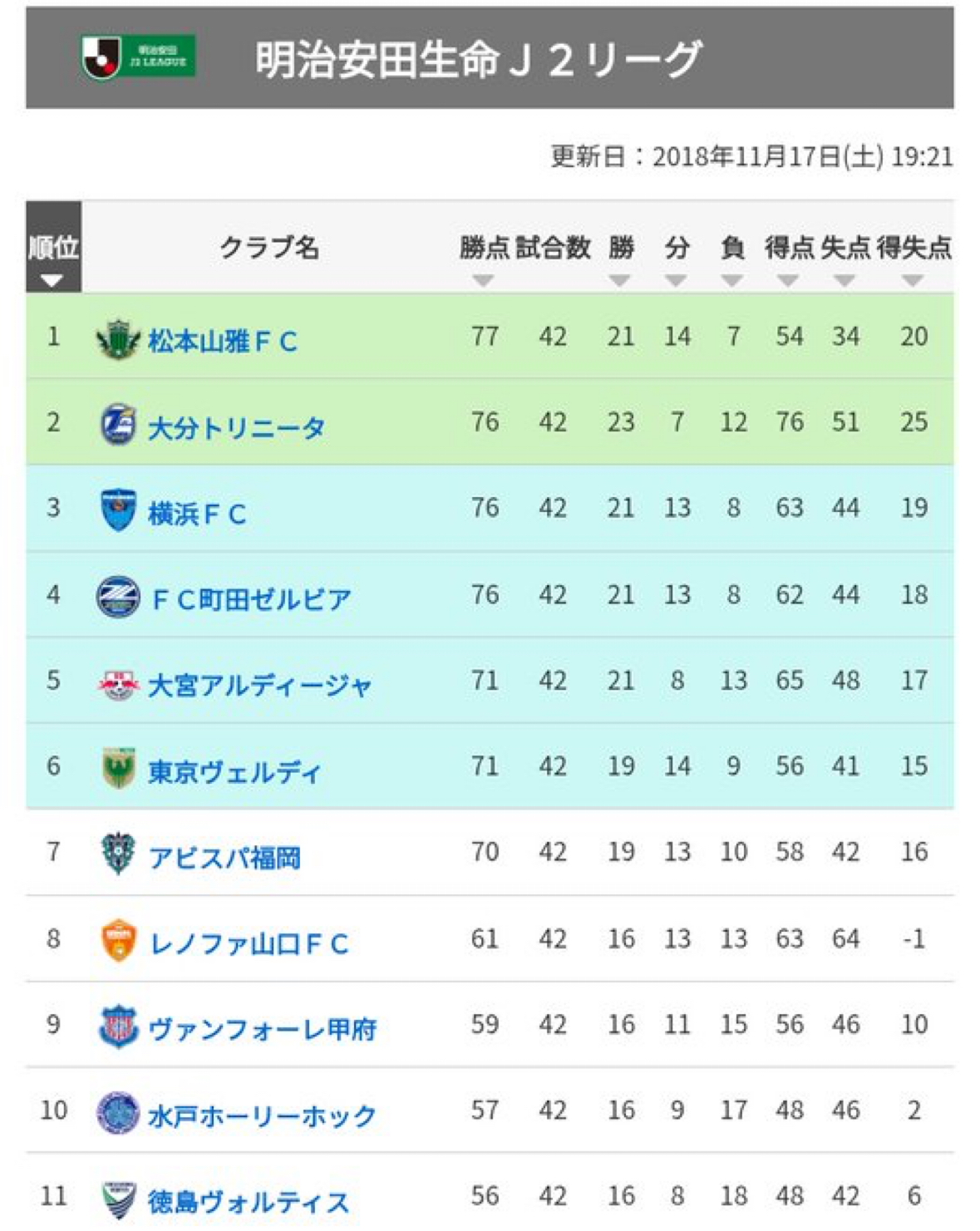Sort by 得点 goals scored arrow
Image resolution: width=980 pixels, height=1231 pixels.
(x=787, y=281)
